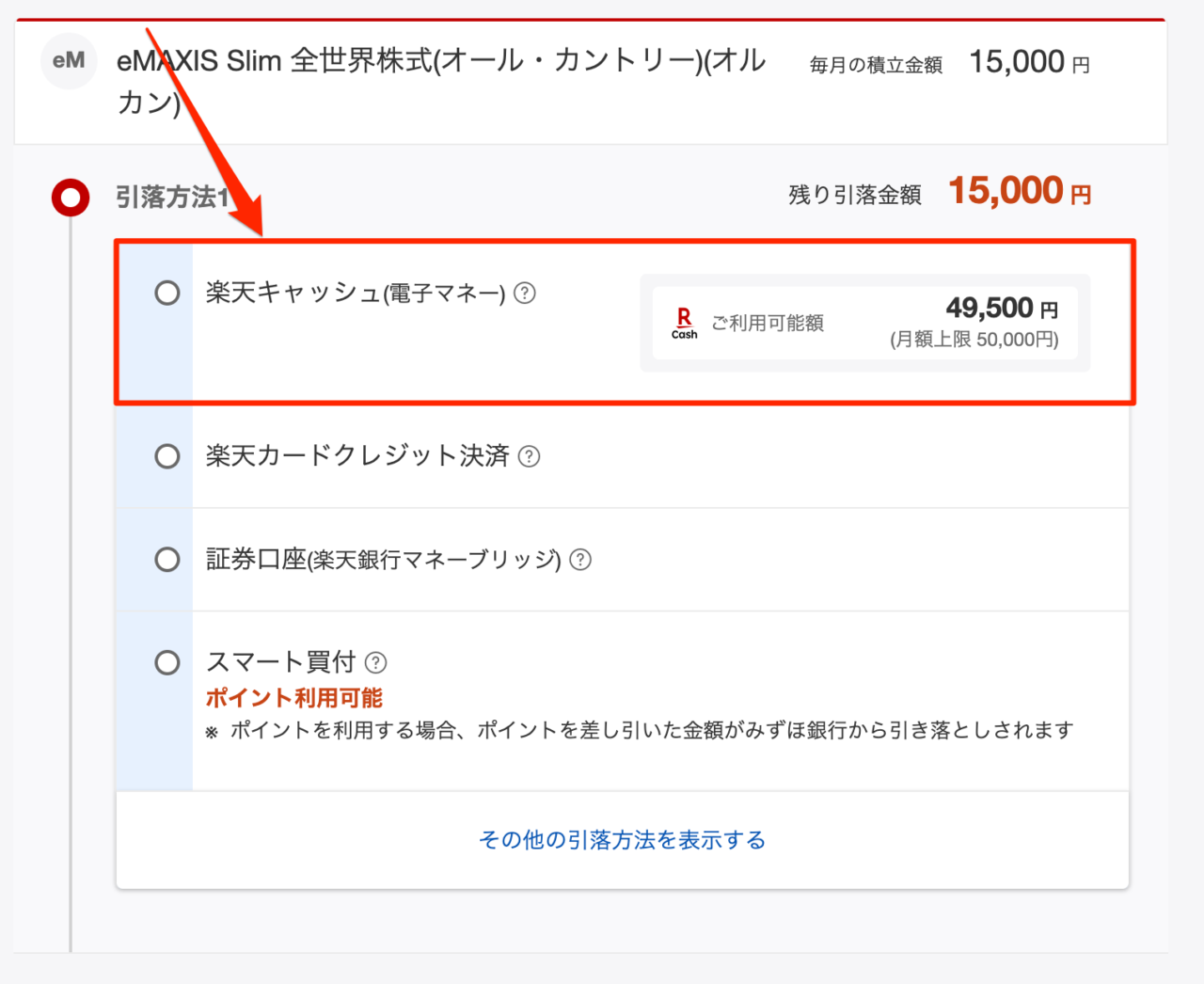Select 証券口座 radio button

tap(167, 560)
